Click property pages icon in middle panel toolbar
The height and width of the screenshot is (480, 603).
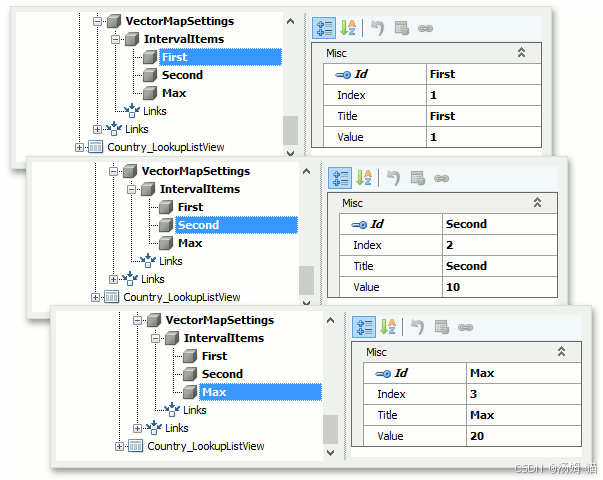(x=418, y=178)
